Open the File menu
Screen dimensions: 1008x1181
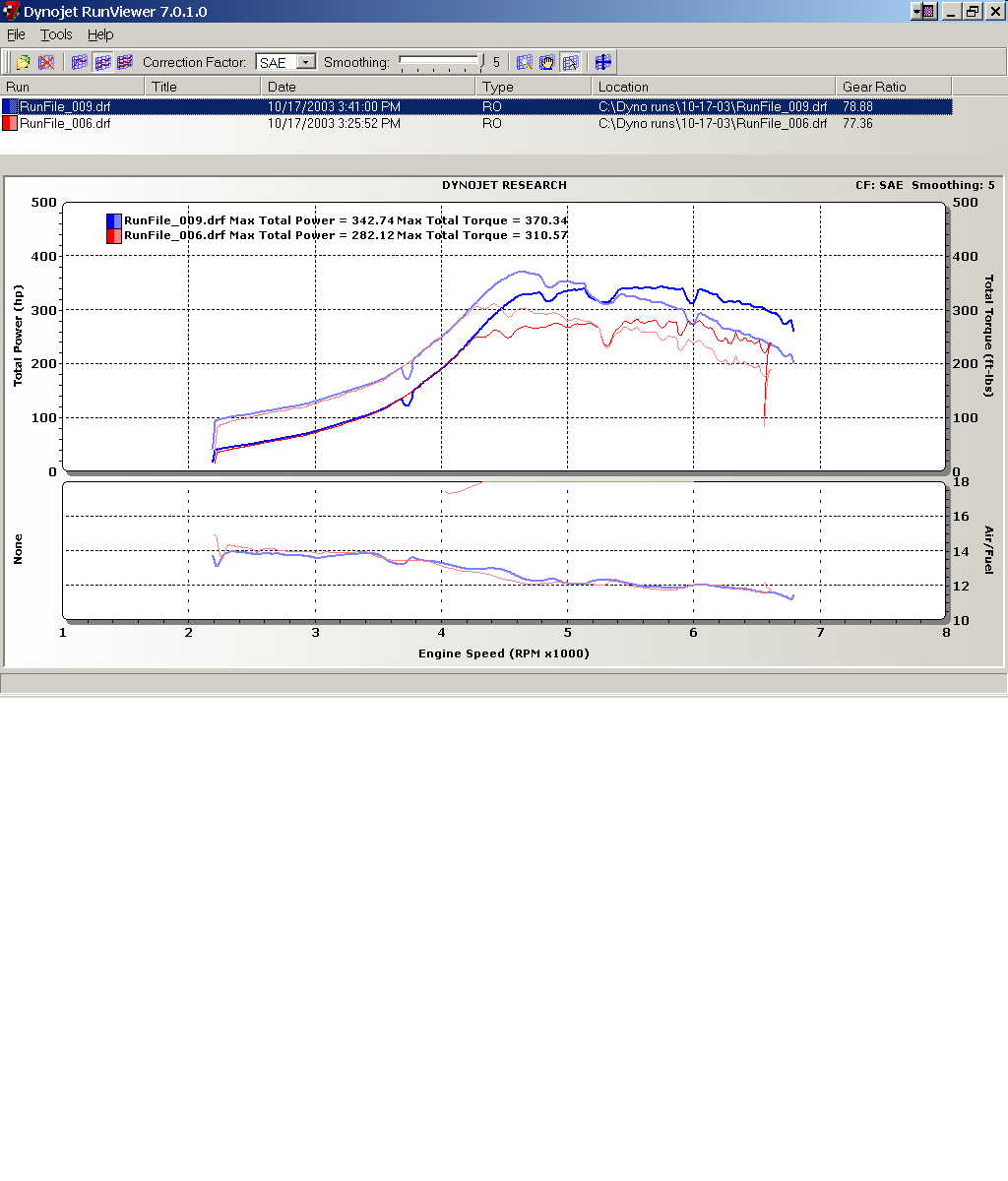pyautogui.click(x=16, y=34)
